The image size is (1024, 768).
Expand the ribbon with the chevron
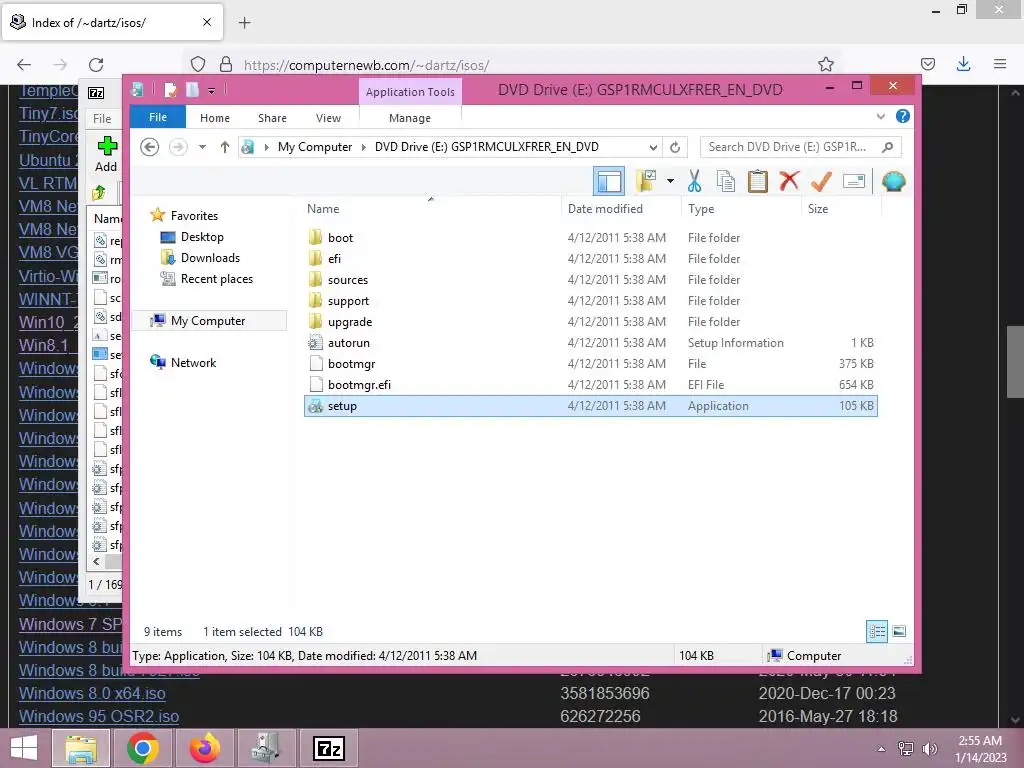880,116
